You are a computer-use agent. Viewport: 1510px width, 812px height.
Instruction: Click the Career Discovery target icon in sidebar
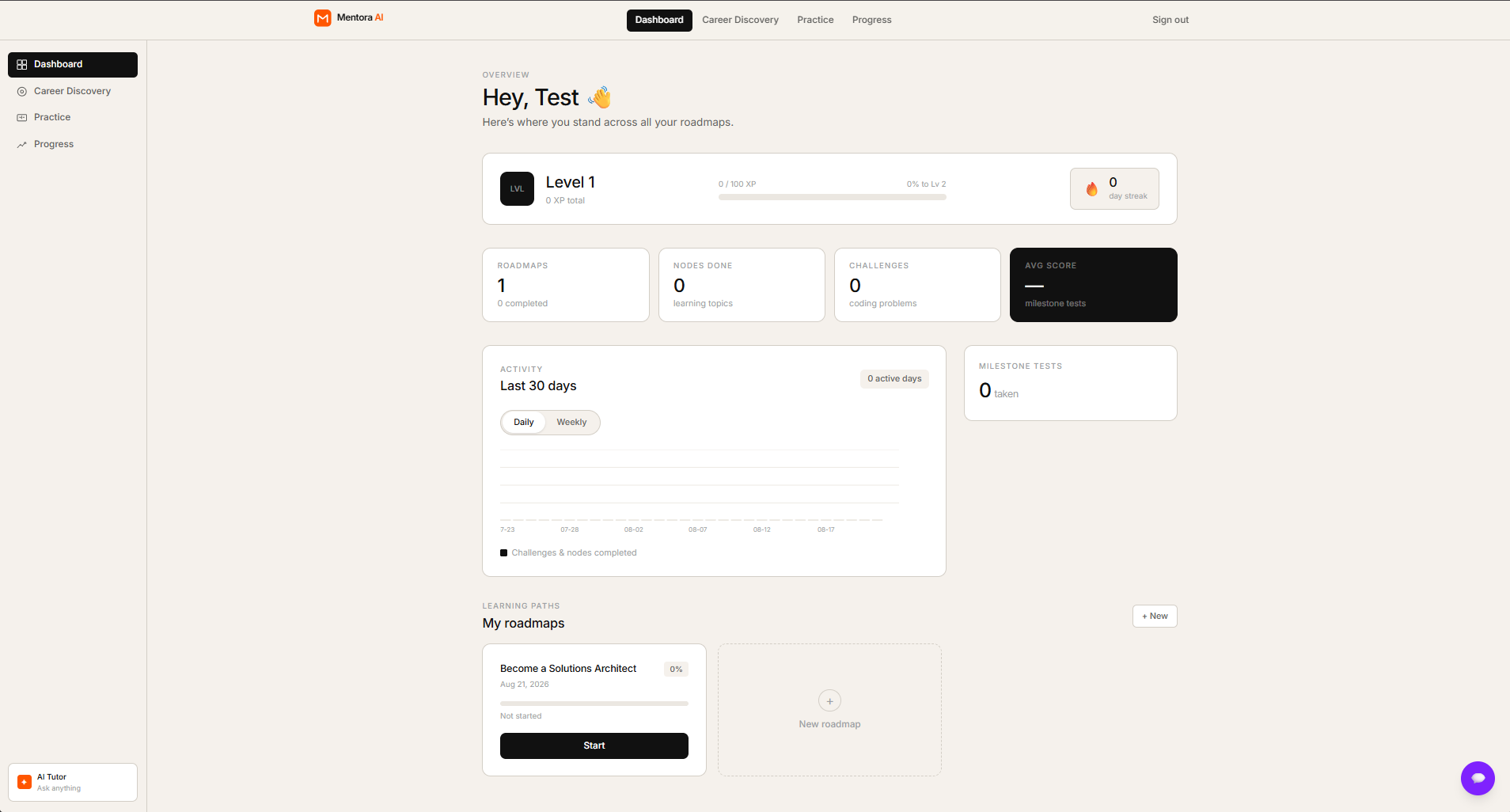point(22,92)
